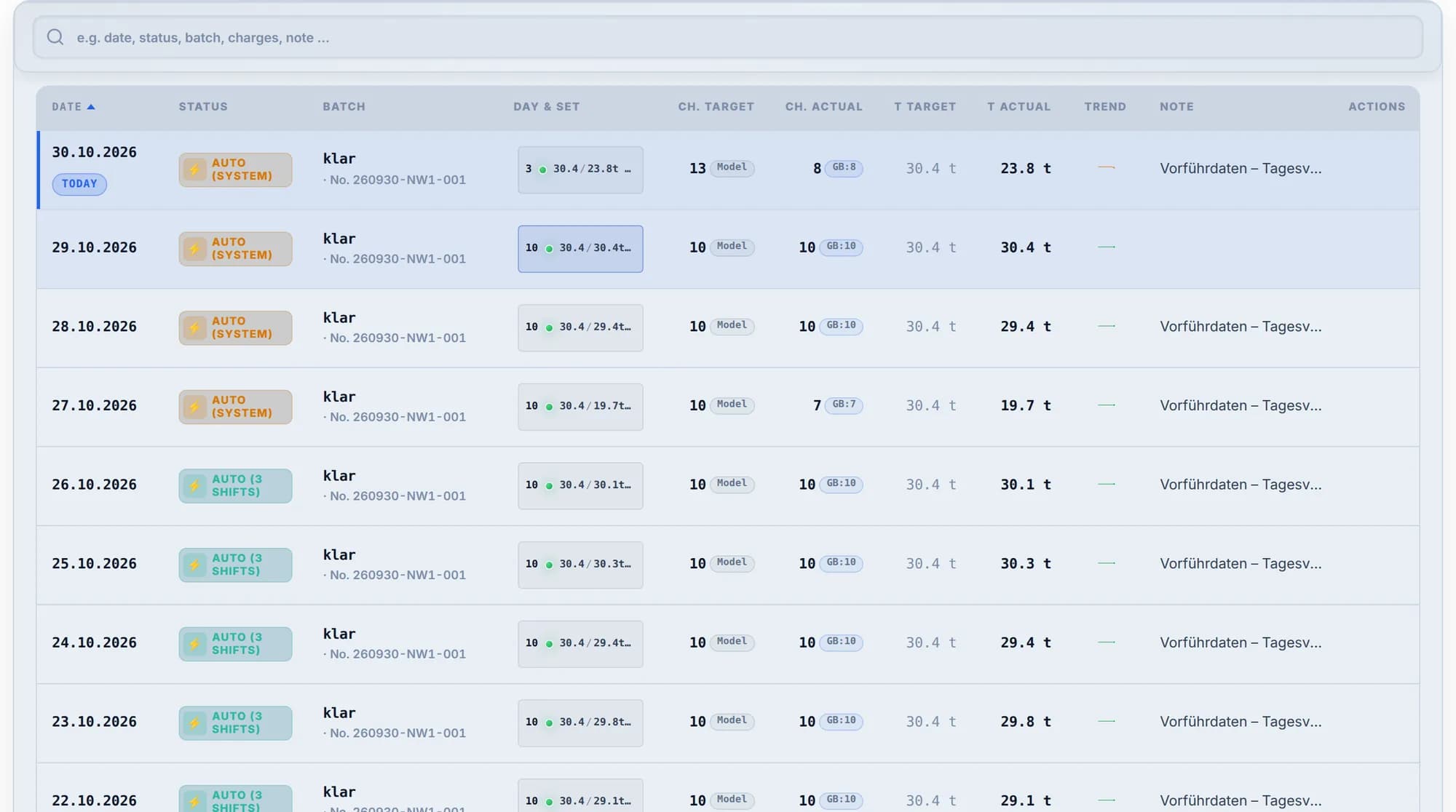Viewport: 1456px width, 812px height.
Task: Open the 30.4/30.3t day set chip
Action: pyautogui.click(x=580, y=565)
